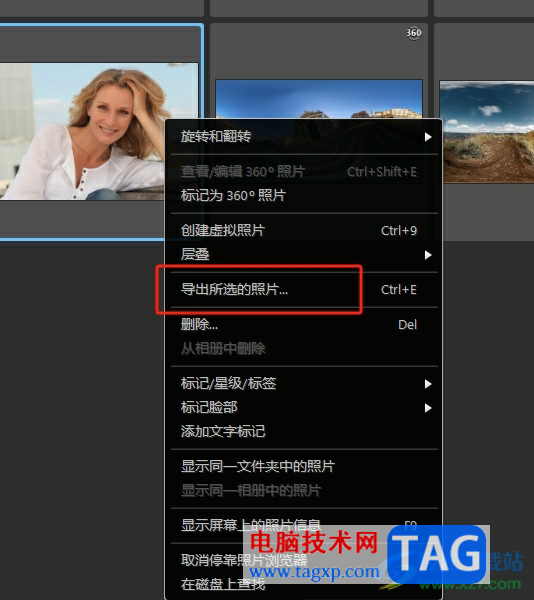Click the 360 badge icon
Image resolution: width=534 pixels, height=600 pixels.
(x=414, y=33)
